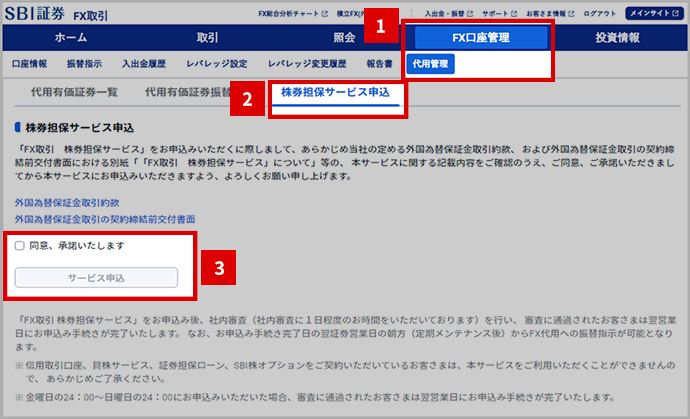Viewport: 690px width, 419px height.
Task: Open the 外国為替保証金取引の契約締結前交付書面 link
Action: pyautogui.click(x=105, y=219)
